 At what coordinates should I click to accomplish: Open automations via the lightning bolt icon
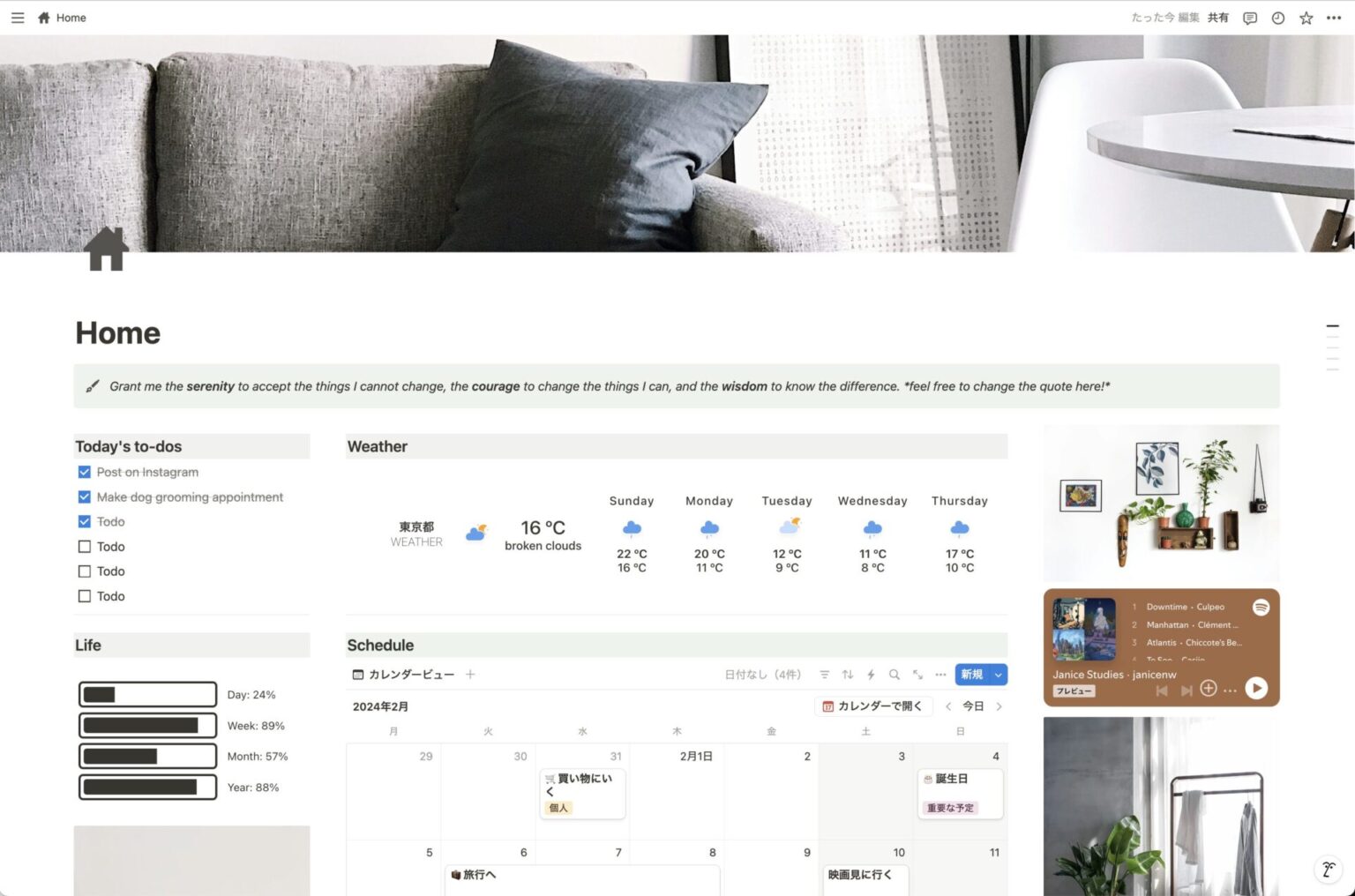tap(872, 675)
